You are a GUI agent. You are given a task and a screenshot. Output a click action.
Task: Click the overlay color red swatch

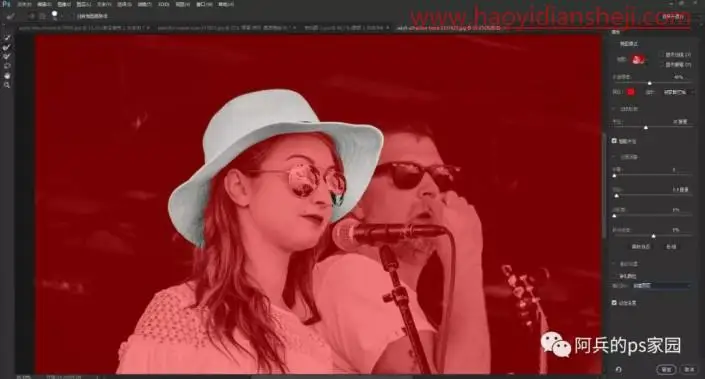click(631, 92)
